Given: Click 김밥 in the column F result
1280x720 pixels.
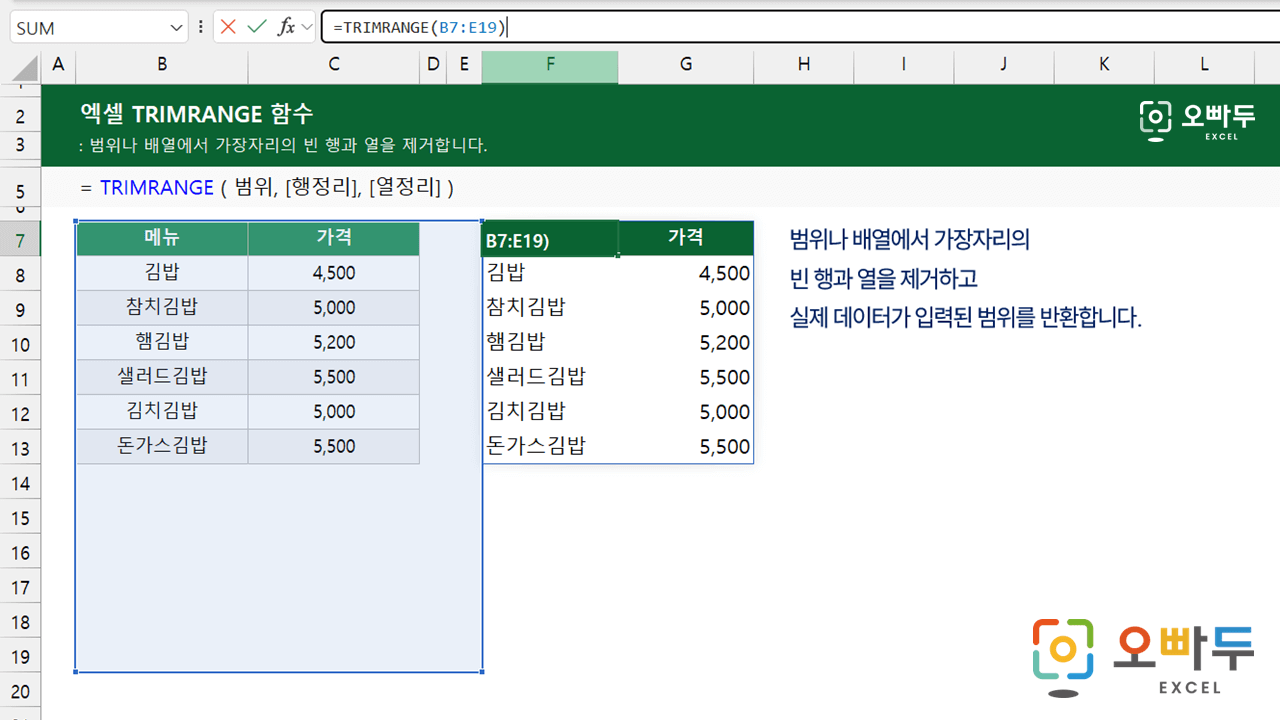Looking at the screenshot, I should (550, 273).
